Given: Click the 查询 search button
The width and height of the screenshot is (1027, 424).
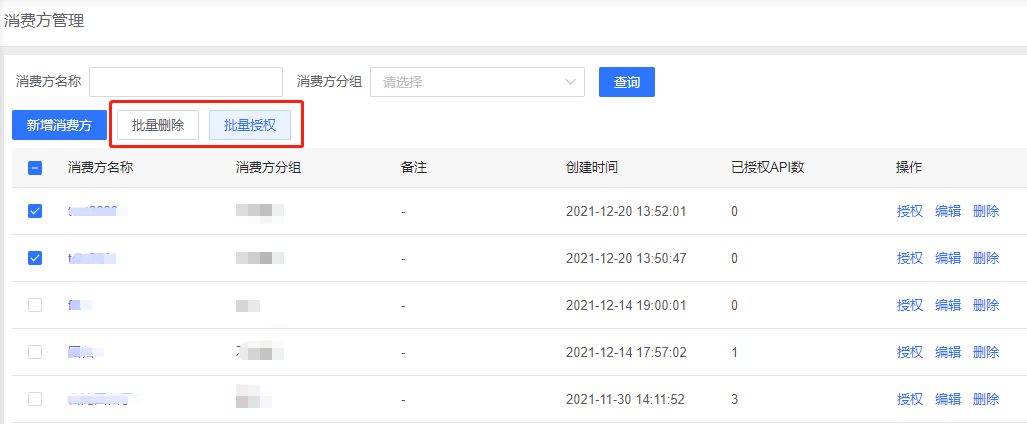Looking at the screenshot, I should [x=627, y=82].
